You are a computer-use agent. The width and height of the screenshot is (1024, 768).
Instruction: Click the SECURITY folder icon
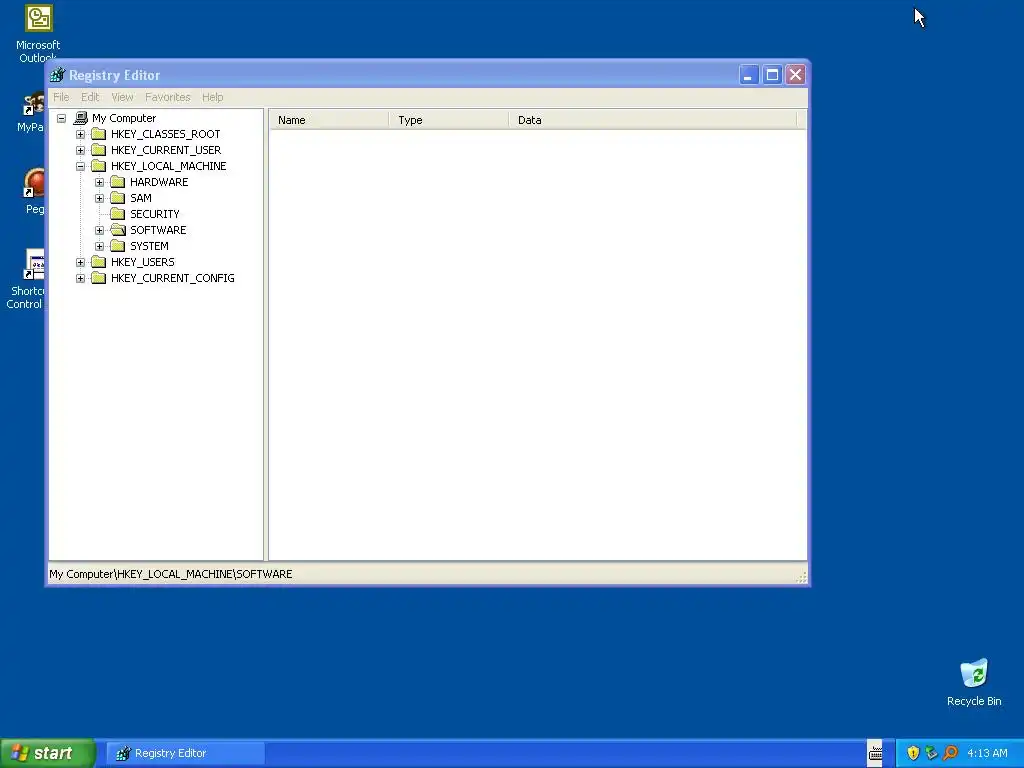point(118,214)
